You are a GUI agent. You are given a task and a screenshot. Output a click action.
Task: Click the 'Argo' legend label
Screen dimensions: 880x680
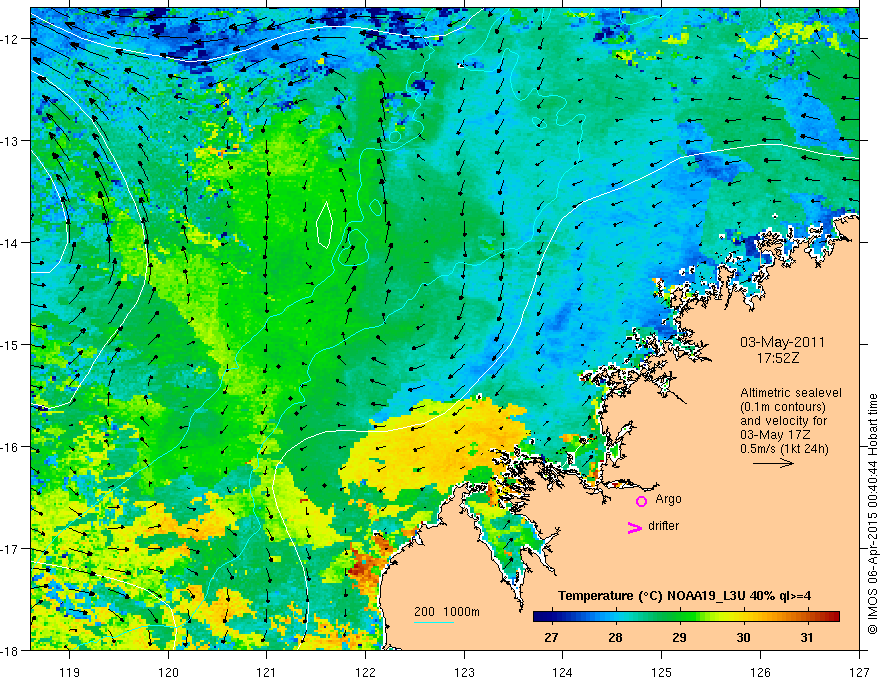point(668,499)
